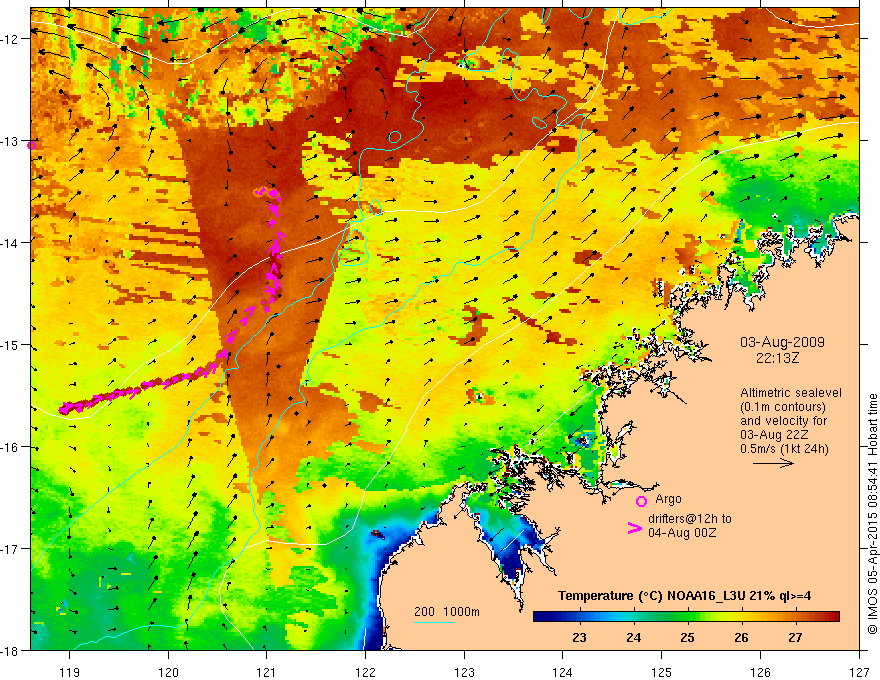Click the longitude 120 axis label
The image size is (880, 680).
168,672
